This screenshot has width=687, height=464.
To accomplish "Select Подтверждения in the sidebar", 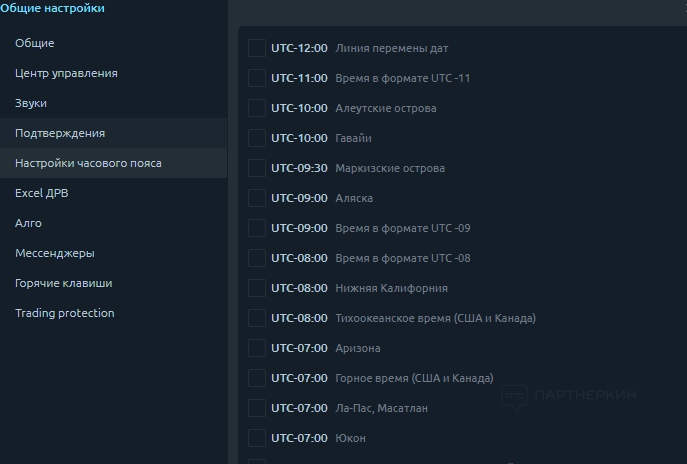I will [x=60, y=133].
